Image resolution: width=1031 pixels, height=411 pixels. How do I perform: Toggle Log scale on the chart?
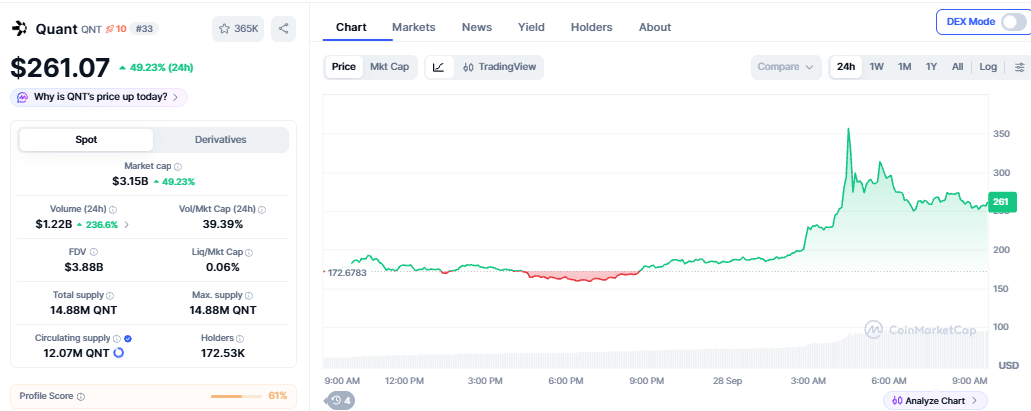coord(988,67)
